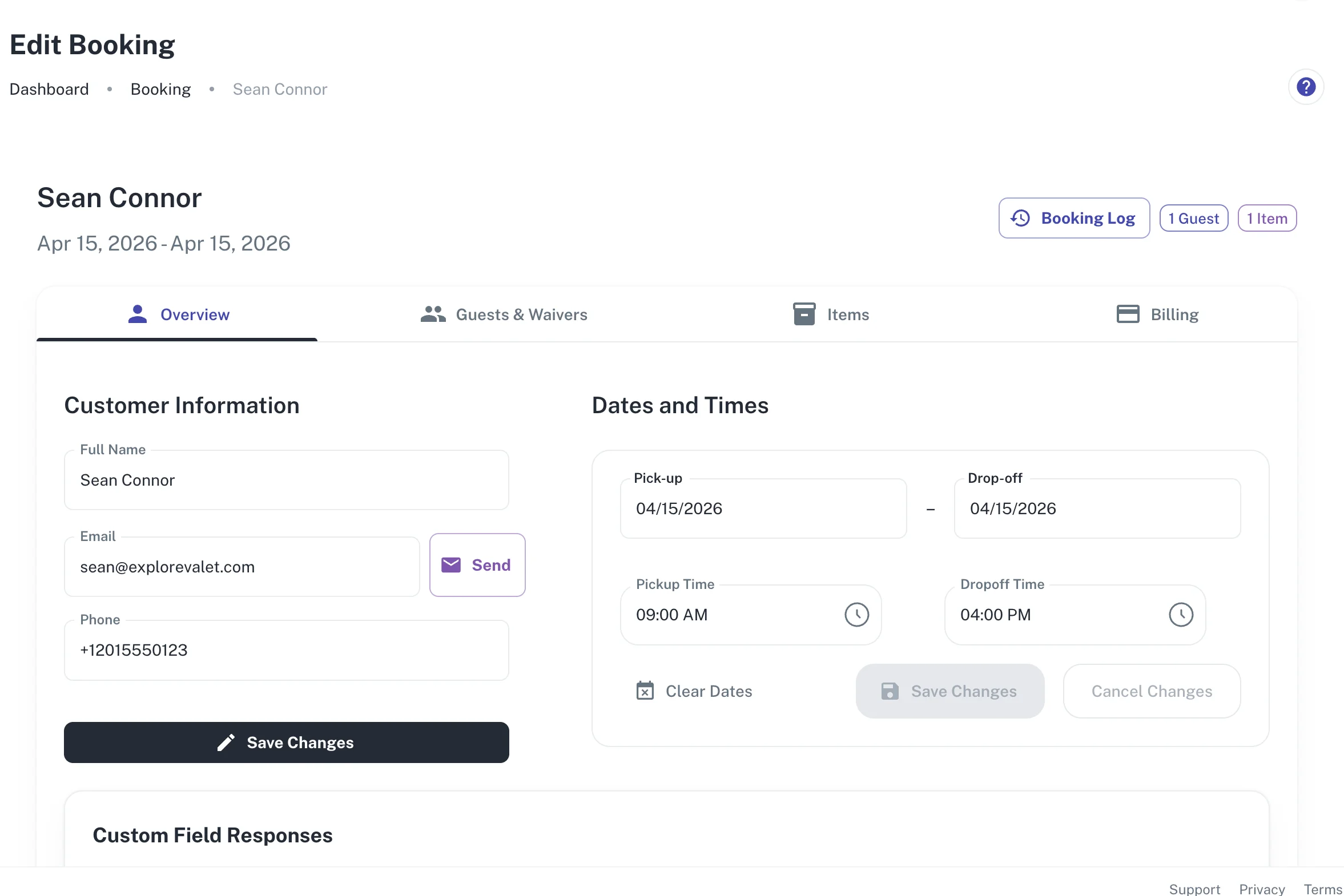This screenshot has height=896, width=1344.
Task: Click the clock icon in Dropoff Time field
Action: pyautogui.click(x=1181, y=614)
